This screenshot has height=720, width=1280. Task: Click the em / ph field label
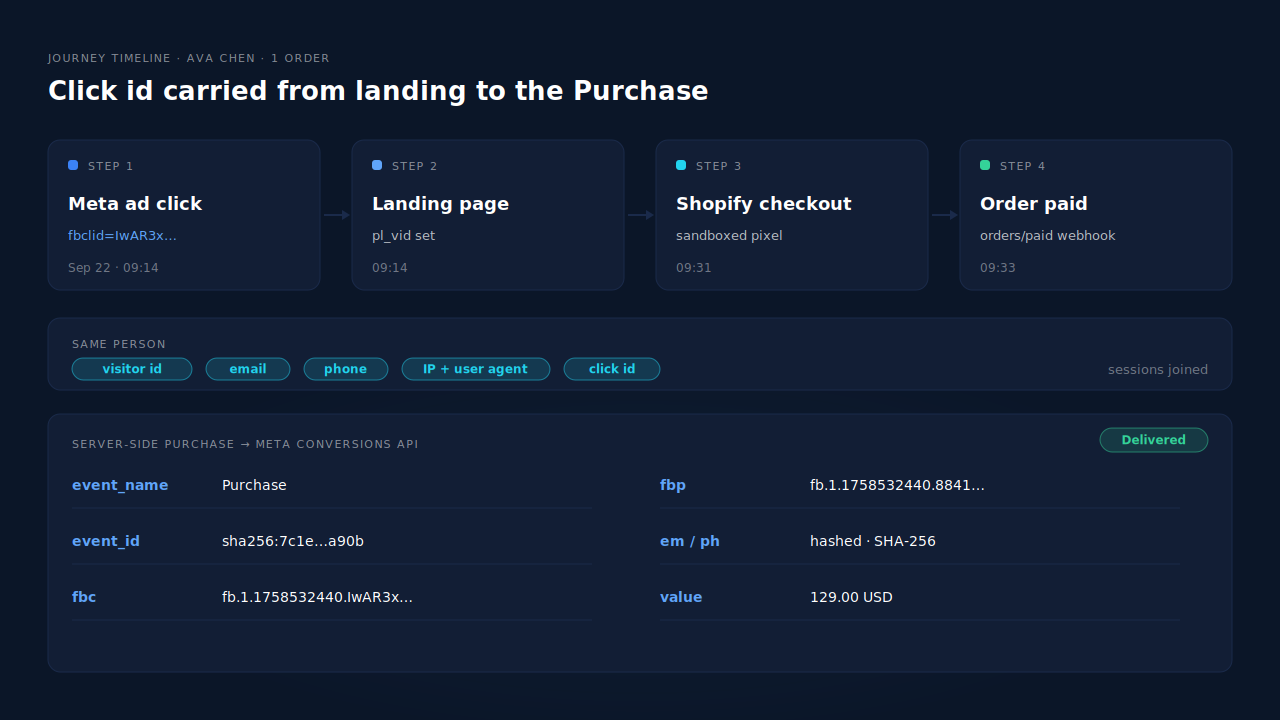[x=690, y=541]
